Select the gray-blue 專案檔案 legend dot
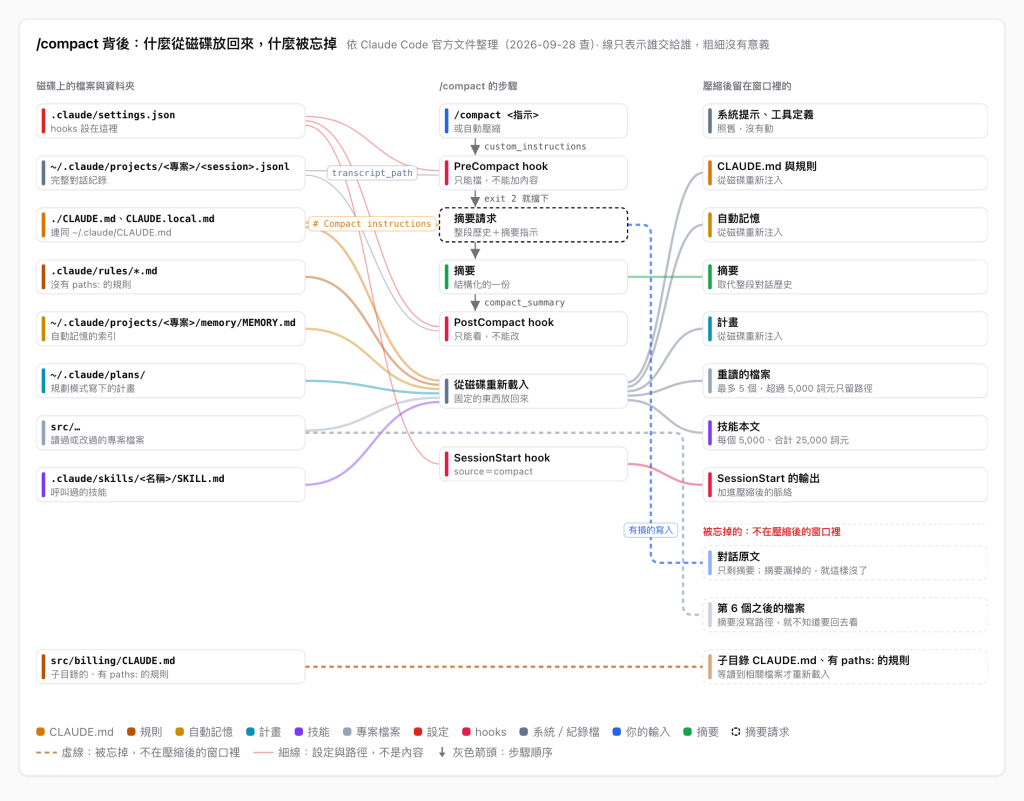The width and height of the screenshot is (1024, 801). point(347,732)
